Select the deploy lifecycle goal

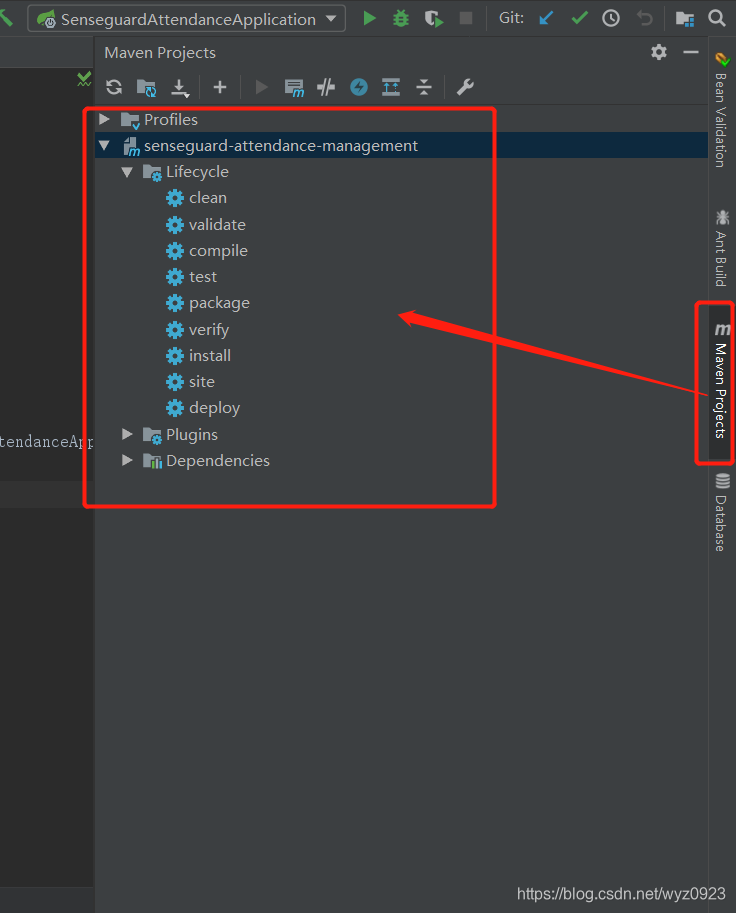(214, 408)
